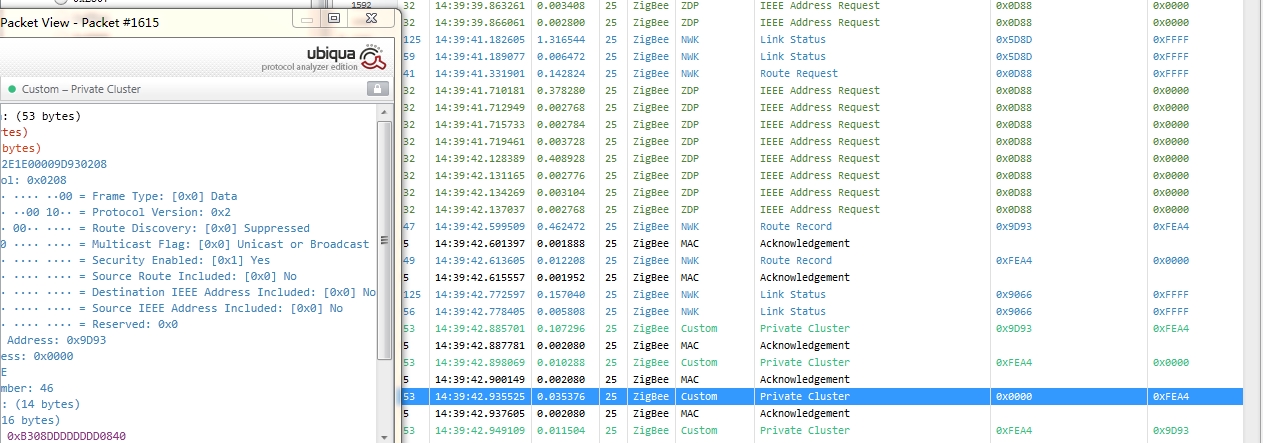This screenshot has height=443, width=1263.
Task: Click the delta value 0.003728
Action: tap(560, 141)
